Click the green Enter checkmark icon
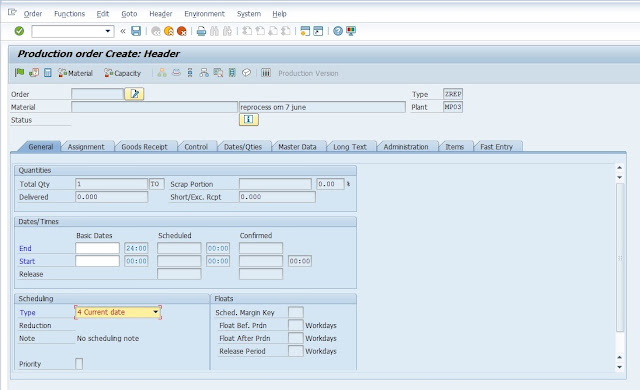 coord(19,31)
